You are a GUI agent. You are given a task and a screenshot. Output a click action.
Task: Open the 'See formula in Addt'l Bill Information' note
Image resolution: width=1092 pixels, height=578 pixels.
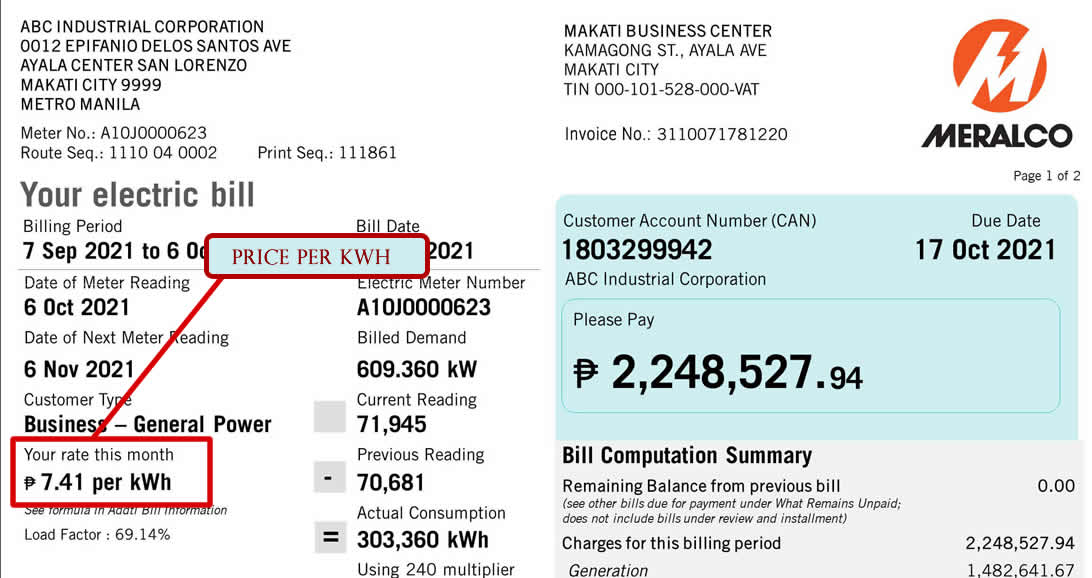[x=126, y=510]
